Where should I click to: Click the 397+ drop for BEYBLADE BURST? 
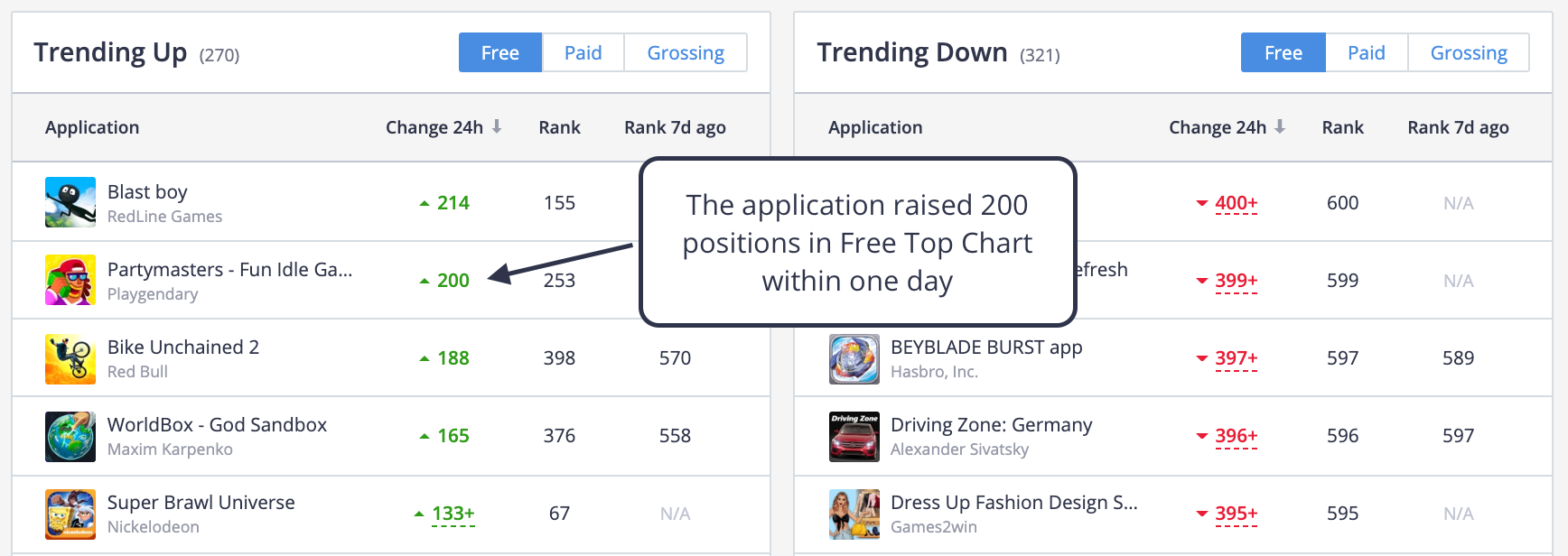point(1237,358)
